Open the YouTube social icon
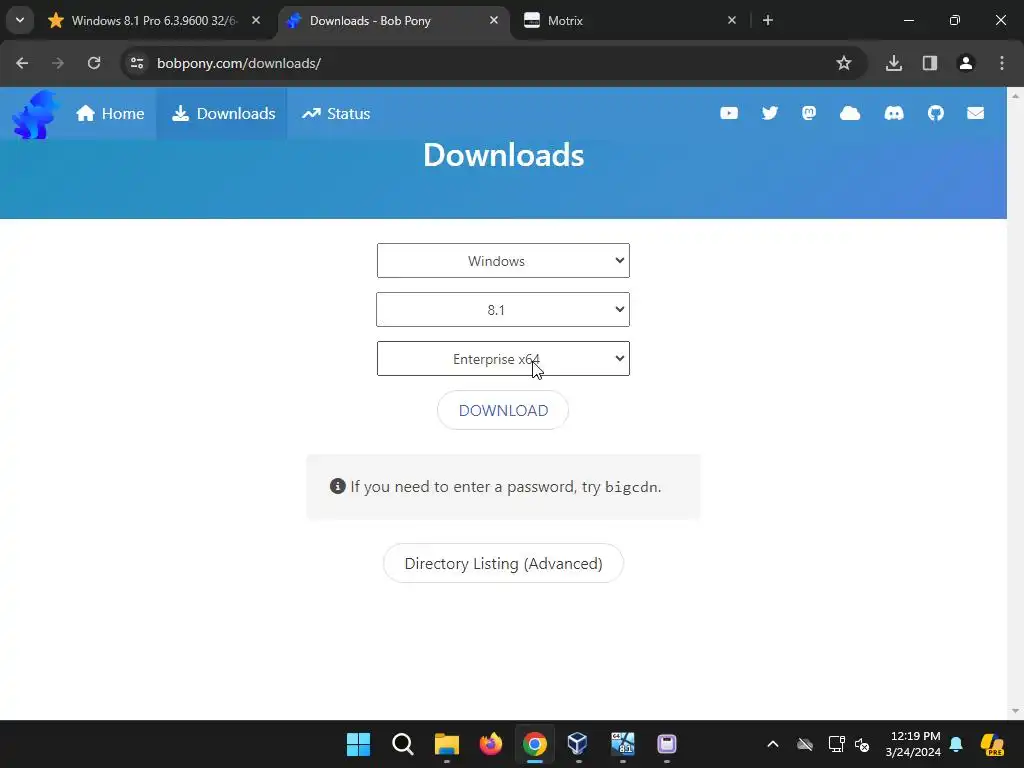 tap(729, 113)
